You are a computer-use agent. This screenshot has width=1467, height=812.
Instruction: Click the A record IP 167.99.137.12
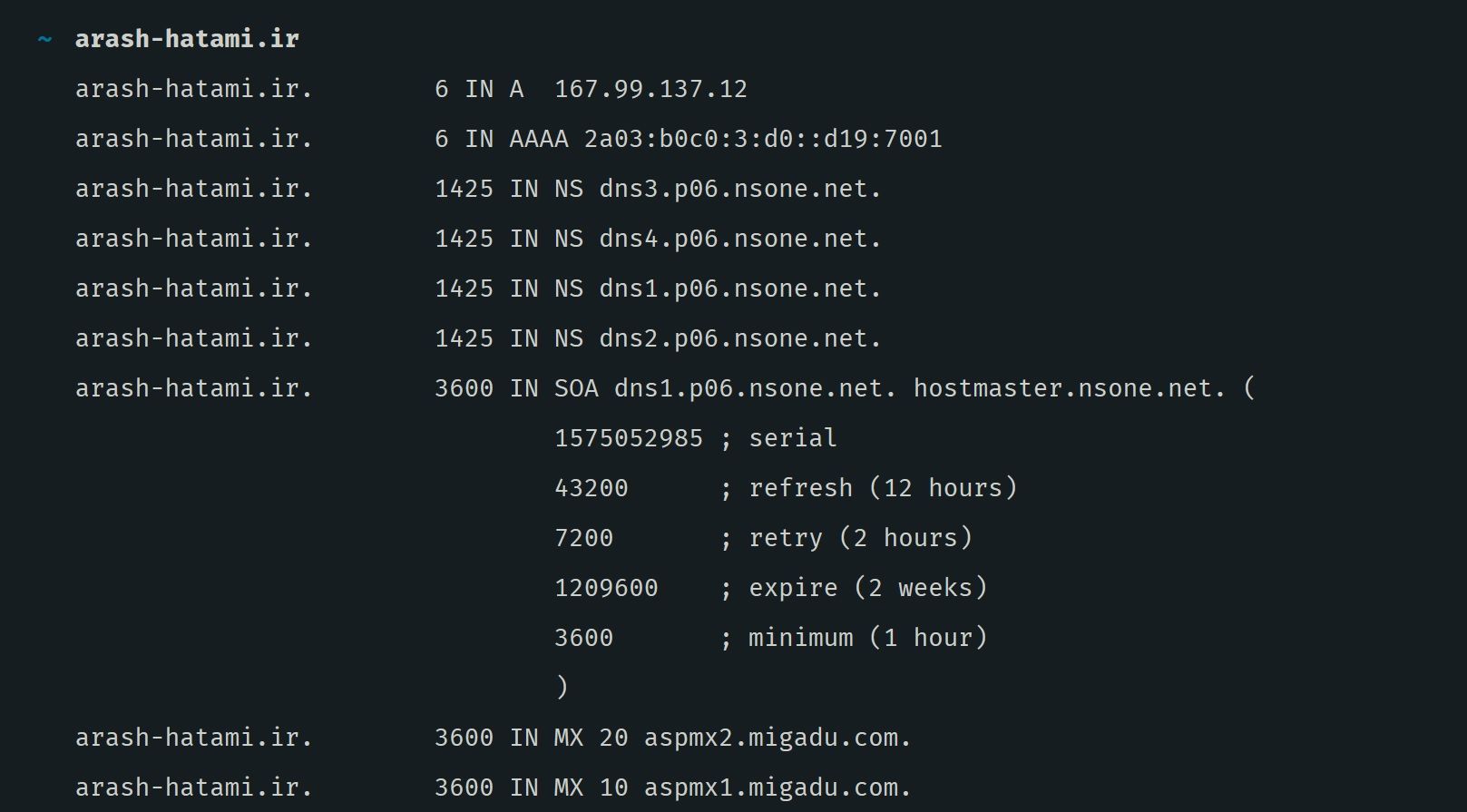click(x=650, y=89)
